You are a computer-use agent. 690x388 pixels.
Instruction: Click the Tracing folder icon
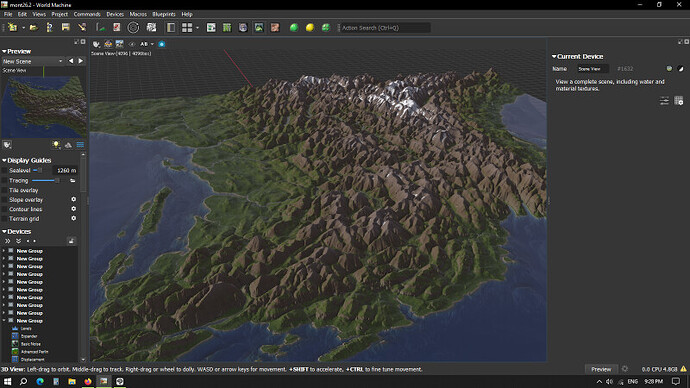coord(73,180)
